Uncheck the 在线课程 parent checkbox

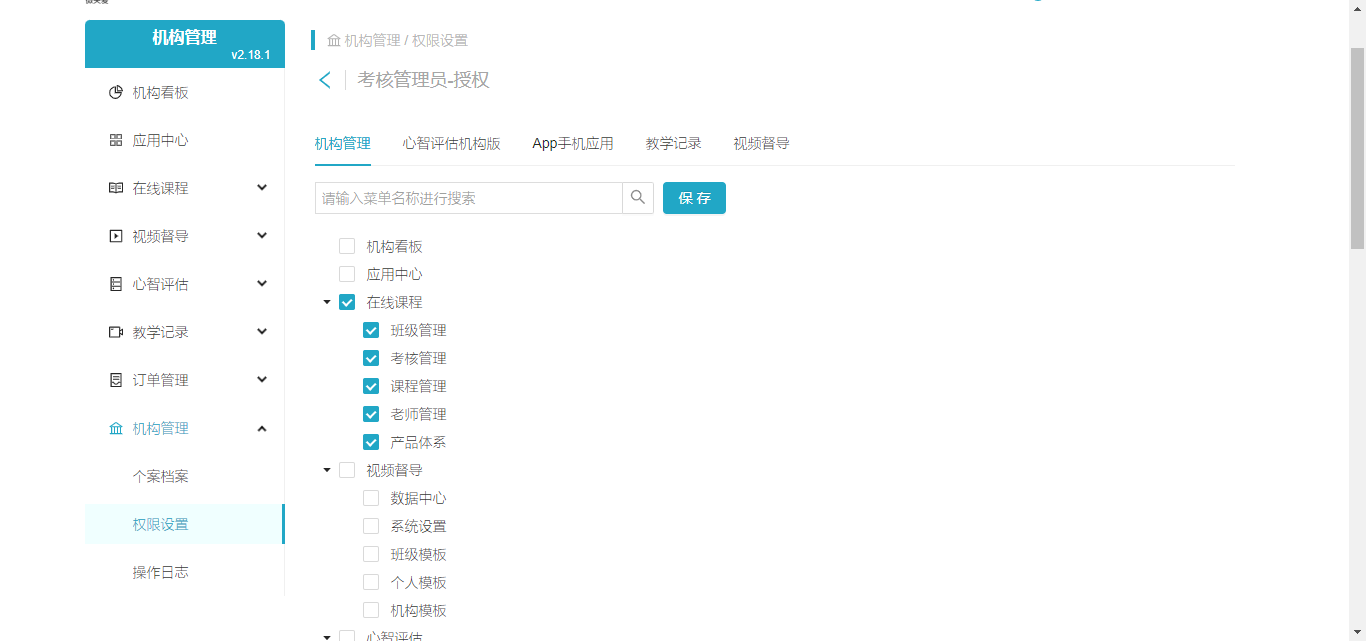coord(347,302)
